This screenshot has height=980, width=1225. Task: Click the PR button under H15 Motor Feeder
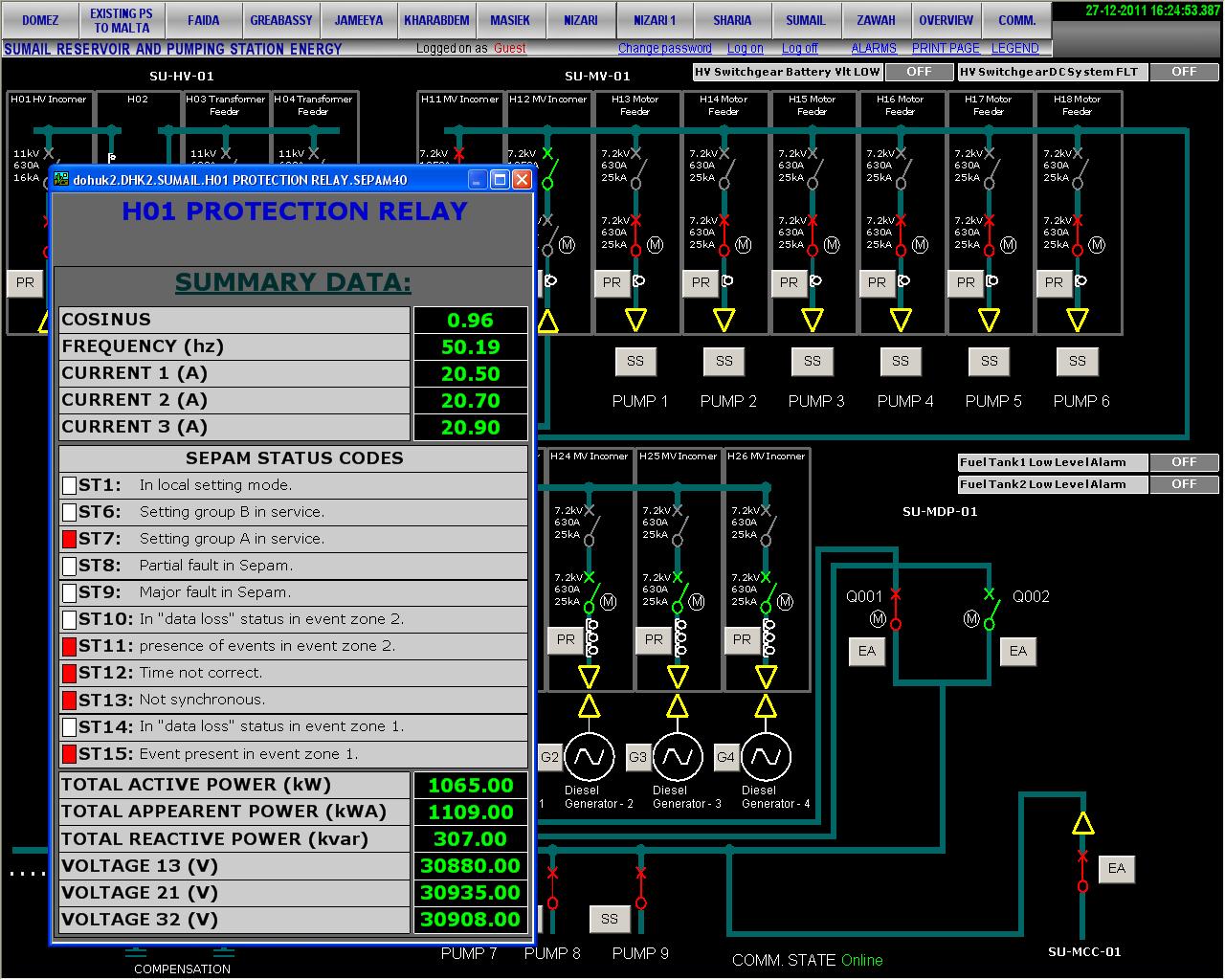pyautogui.click(x=789, y=282)
